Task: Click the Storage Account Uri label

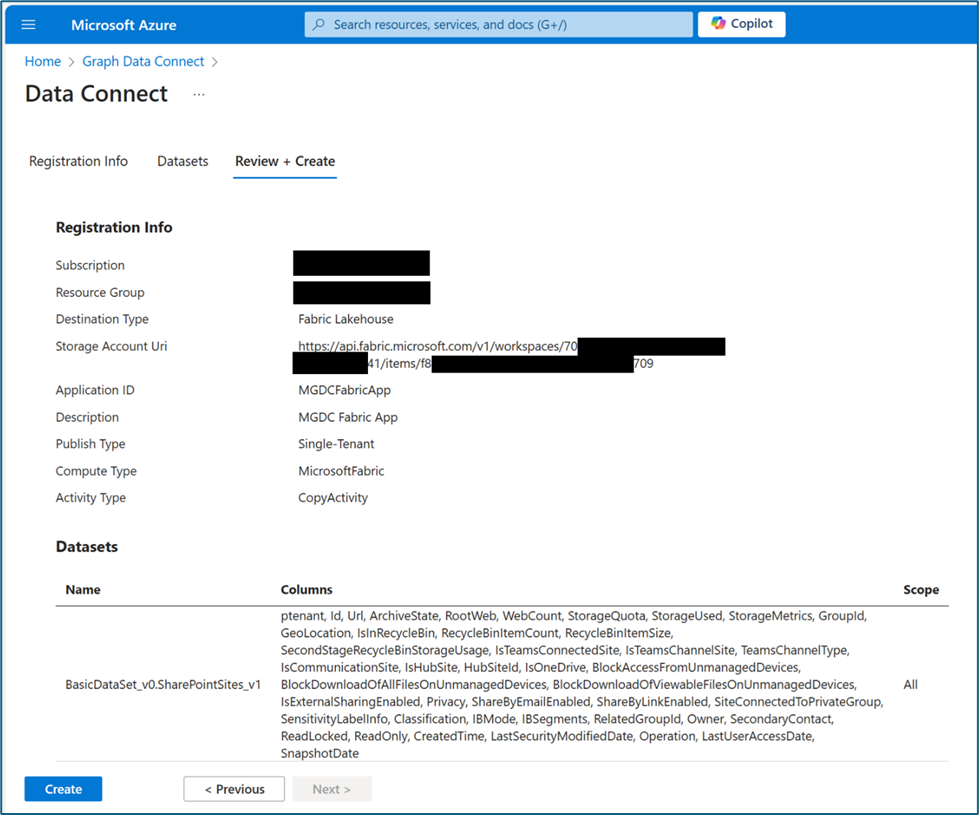Action: tap(111, 346)
